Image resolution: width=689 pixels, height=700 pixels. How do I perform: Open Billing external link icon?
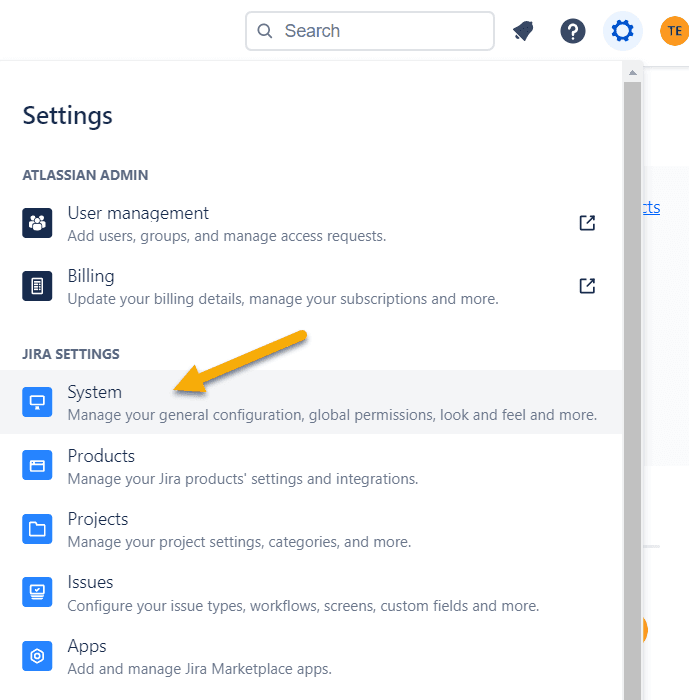click(x=587, y=286)
